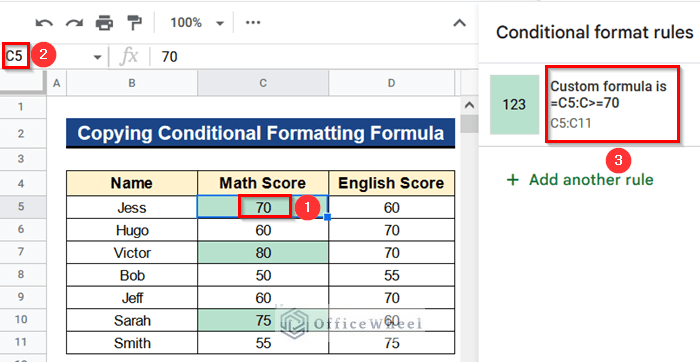Image resolution: width=700 pixels, height=362 pixels.
Task: Select row 4 header
Action: pos(22,183)
